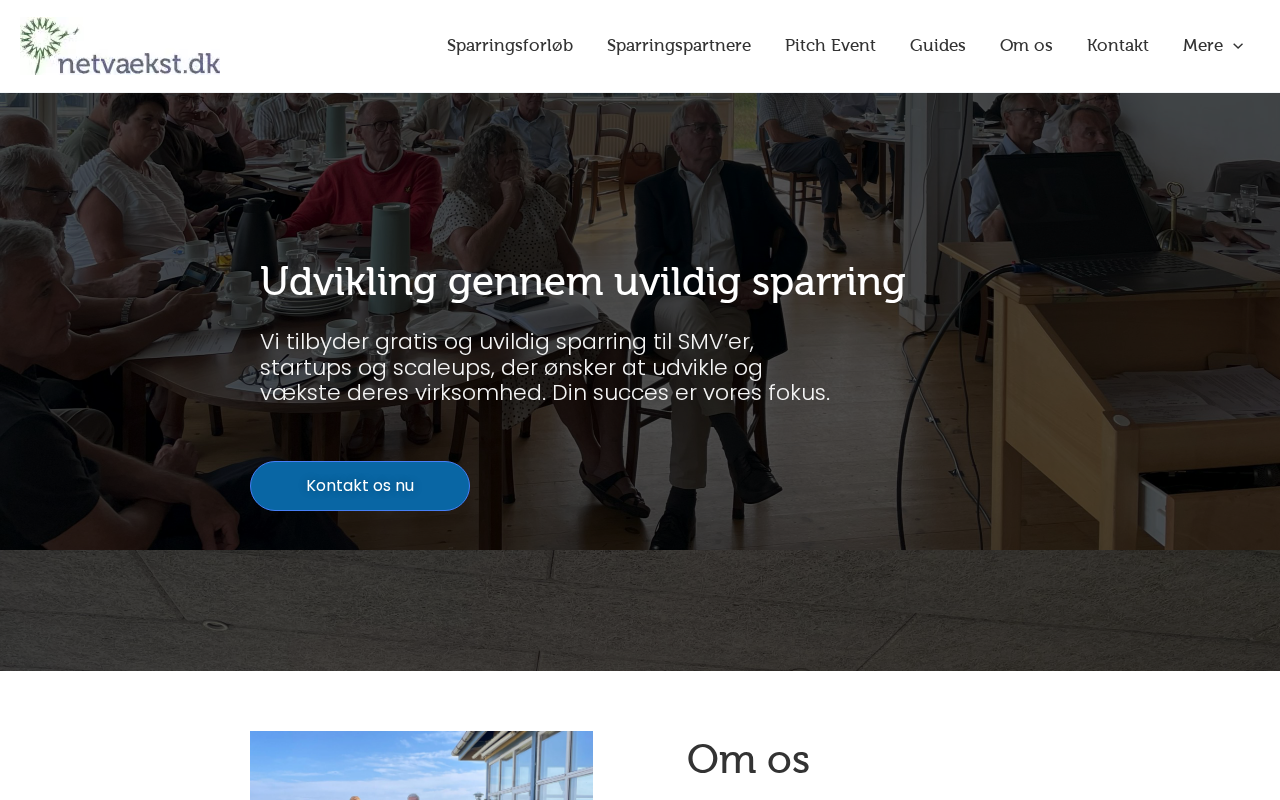
Task: Navigate to Om os from header
Action: click(1026, 46)
